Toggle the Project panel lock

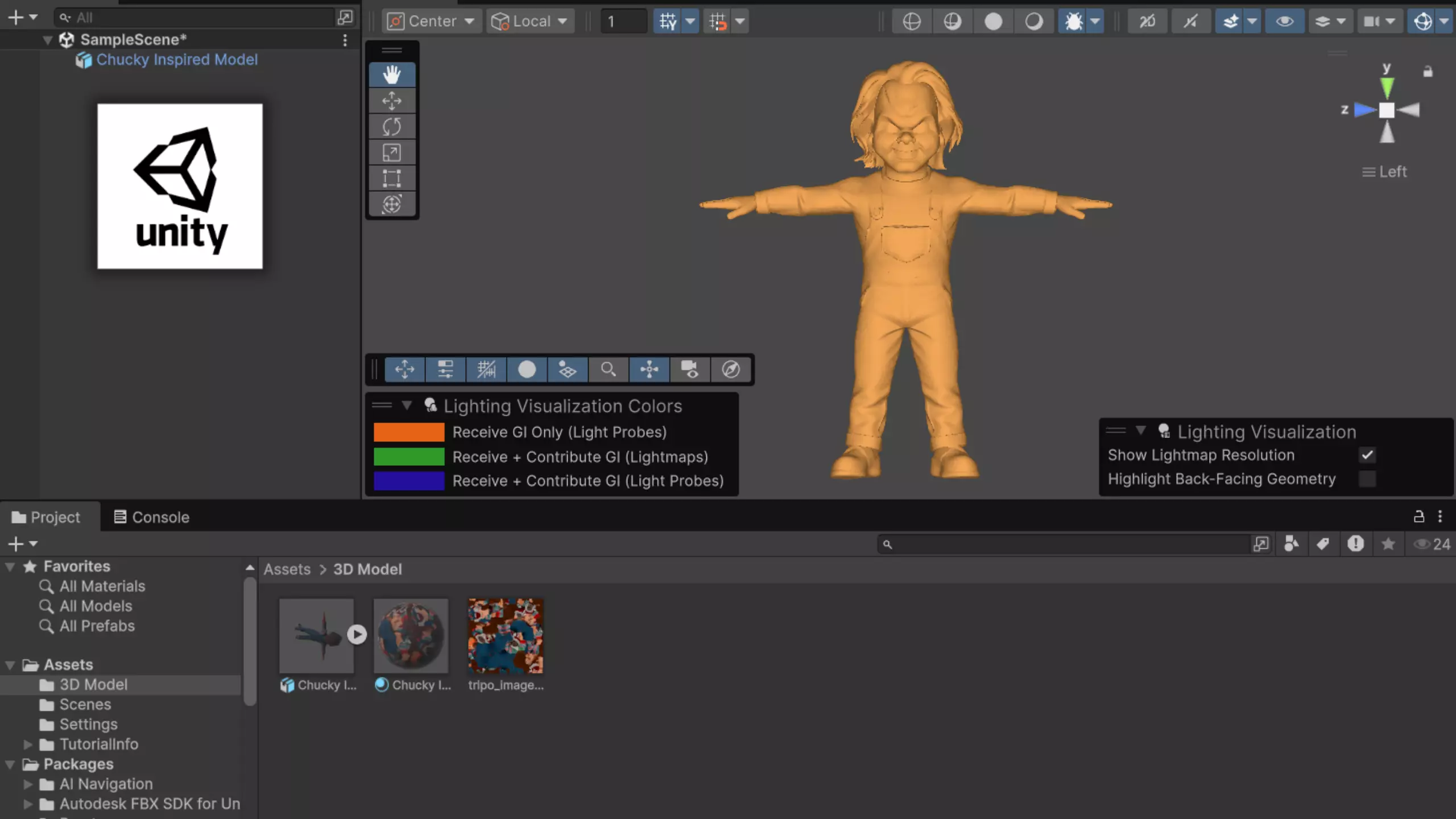click(x=1419, y=516)
